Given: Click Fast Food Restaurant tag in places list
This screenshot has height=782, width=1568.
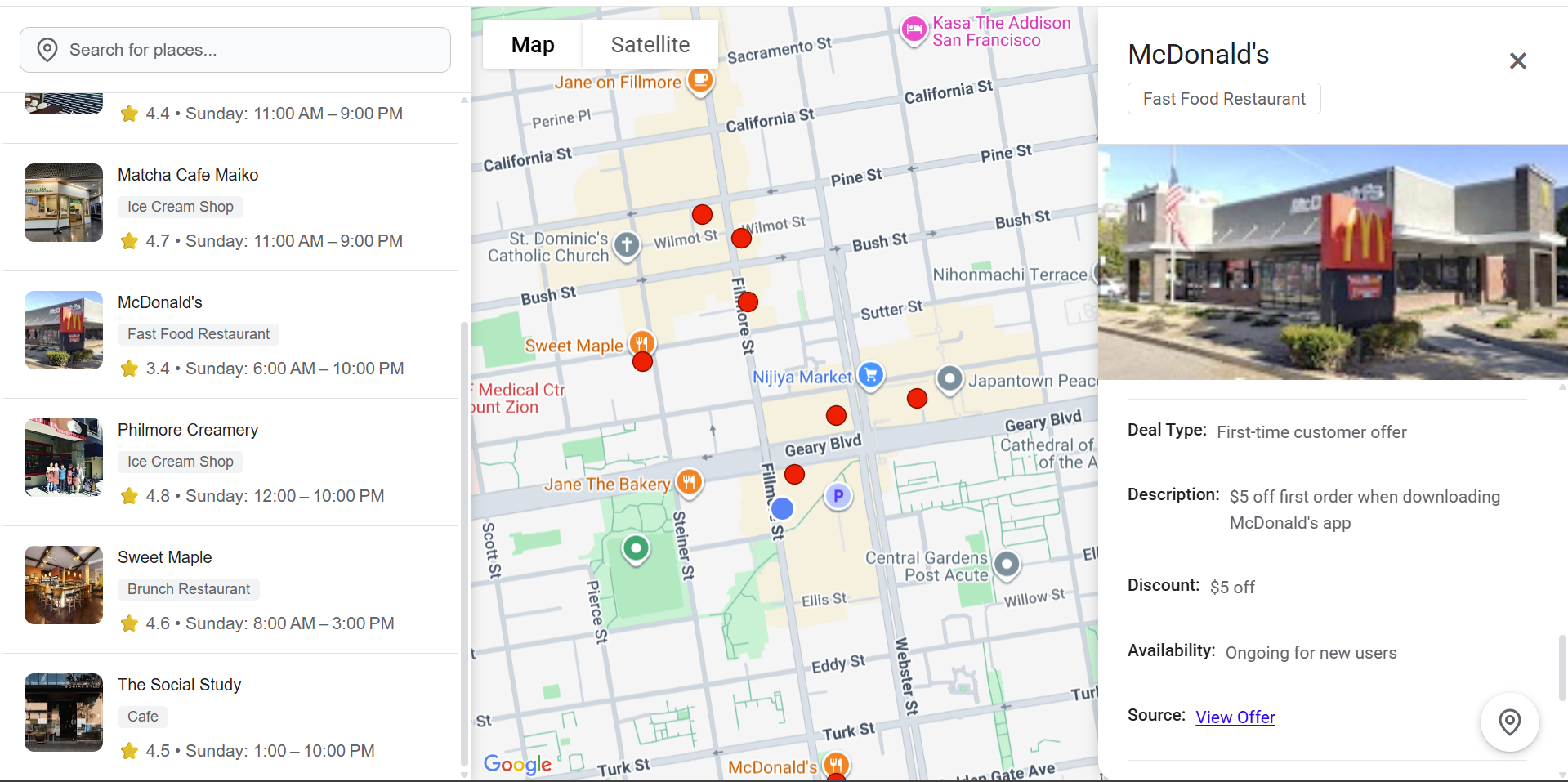Looking at the screenshot, I should (x=199, y=334).
